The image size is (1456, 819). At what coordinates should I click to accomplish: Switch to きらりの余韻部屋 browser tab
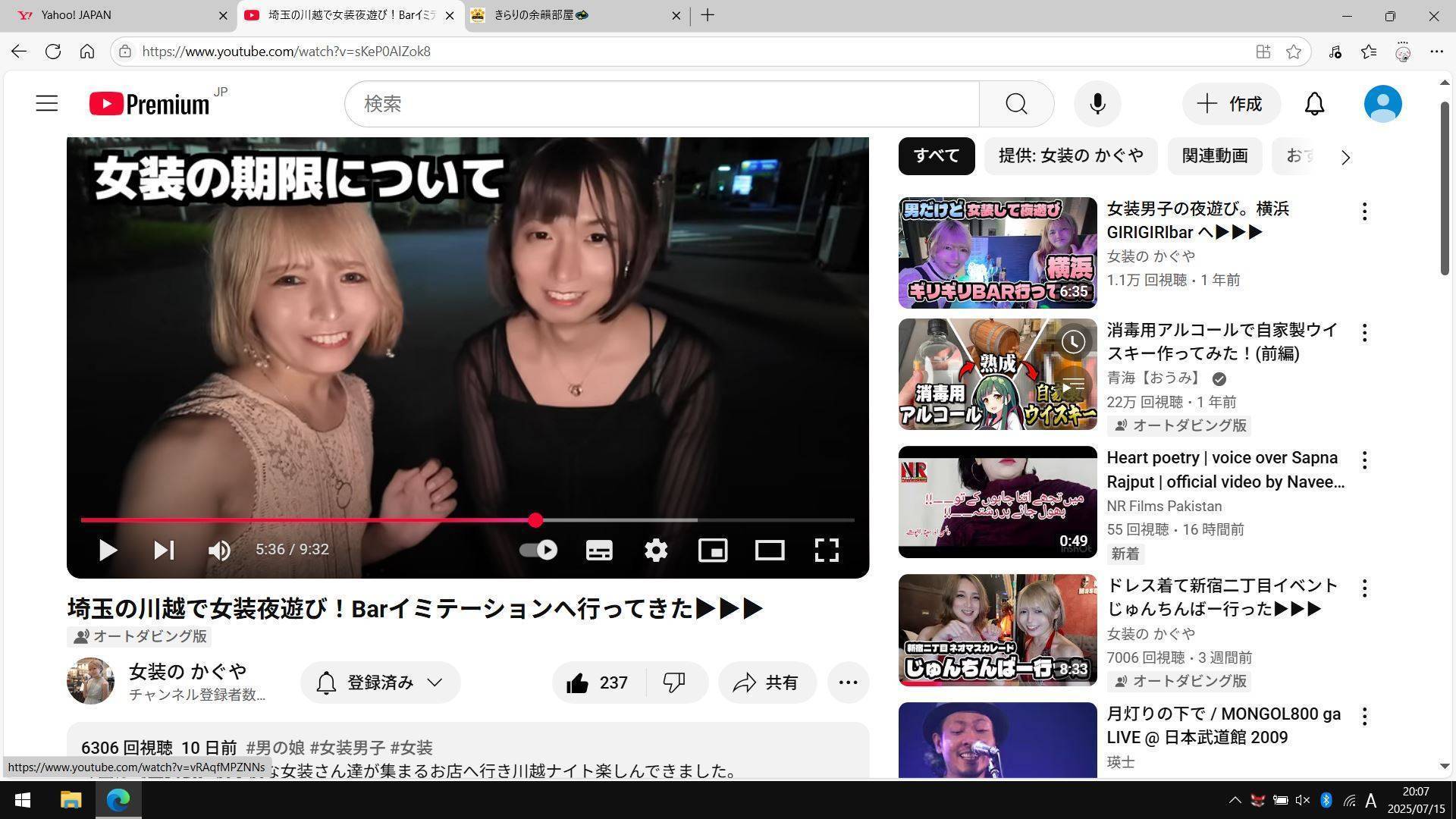coord(574,15)
